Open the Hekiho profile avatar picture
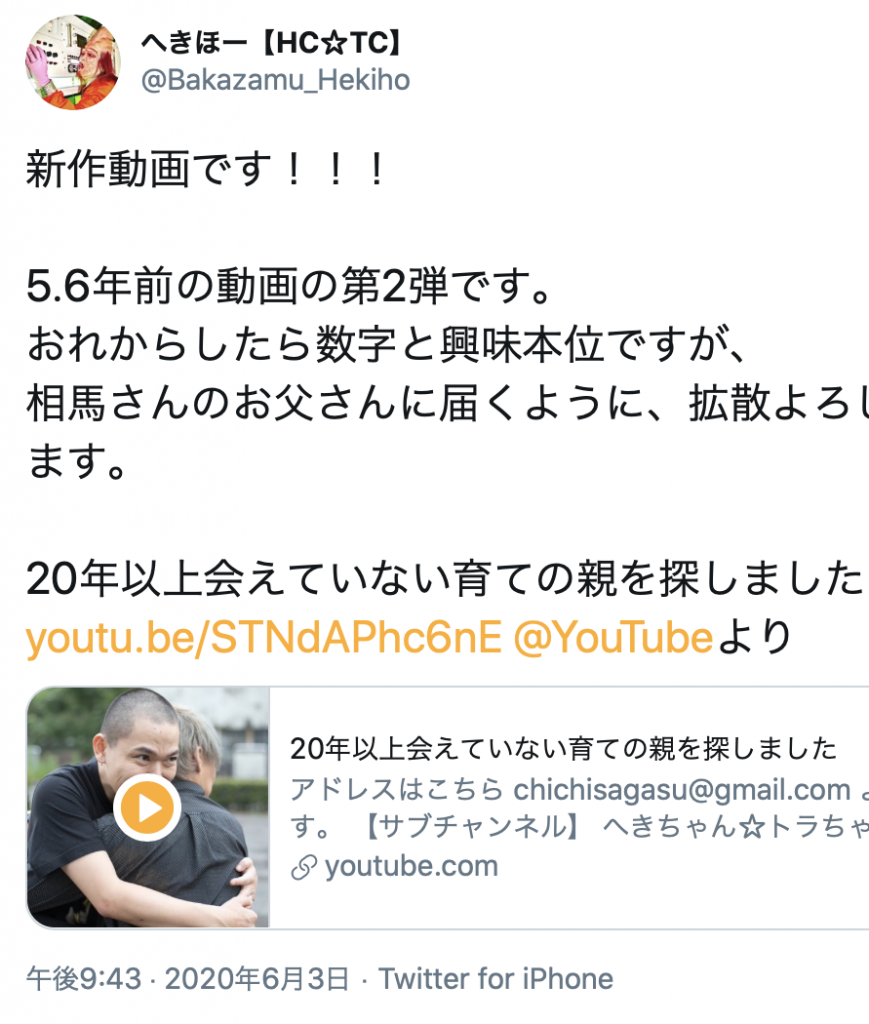Screen dimensions: 869x1024 [72, 63]
